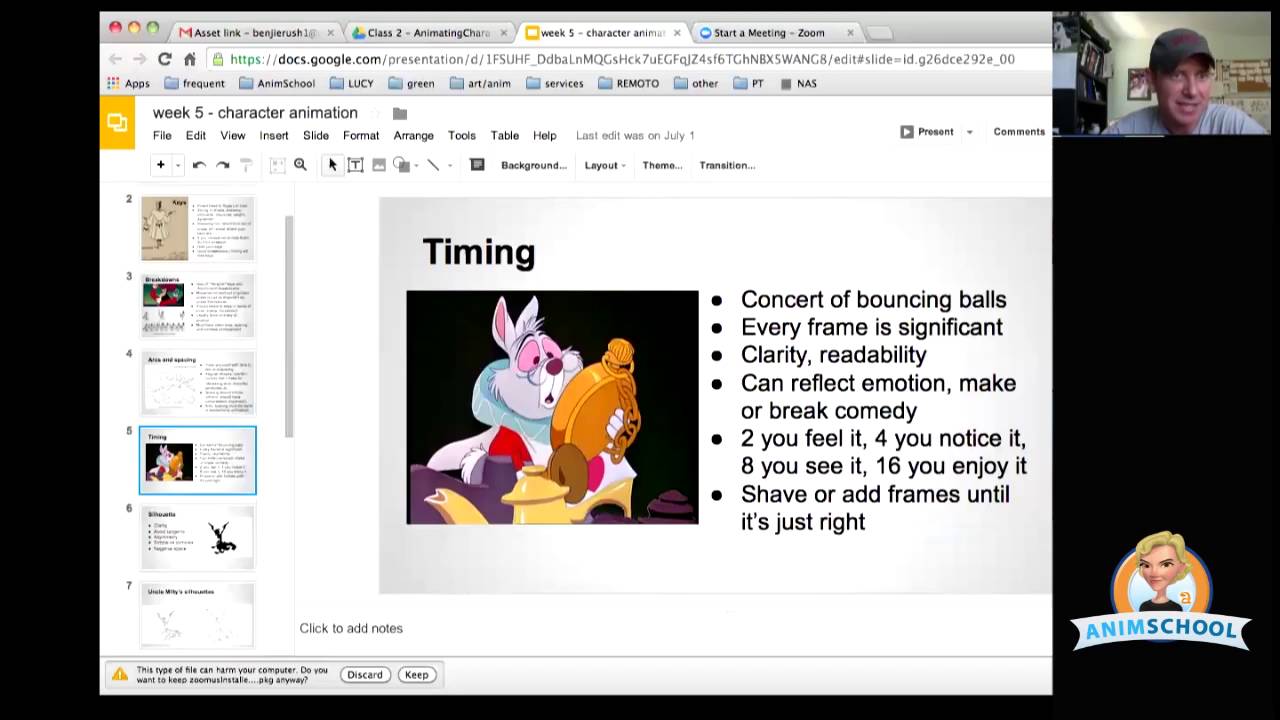Click to add speaker notes
Viewport: 1280px width, 720px height.
point(351,628)
